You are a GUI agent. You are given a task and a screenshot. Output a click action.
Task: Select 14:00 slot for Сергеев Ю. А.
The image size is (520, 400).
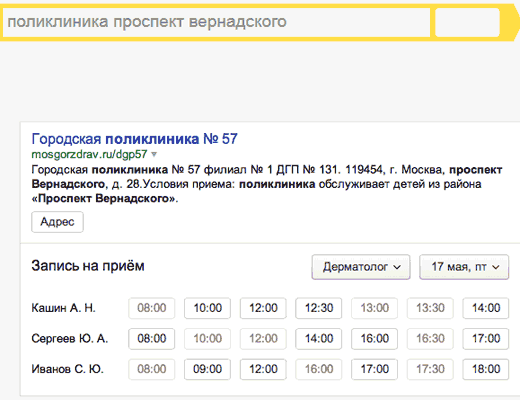[319, 339]
